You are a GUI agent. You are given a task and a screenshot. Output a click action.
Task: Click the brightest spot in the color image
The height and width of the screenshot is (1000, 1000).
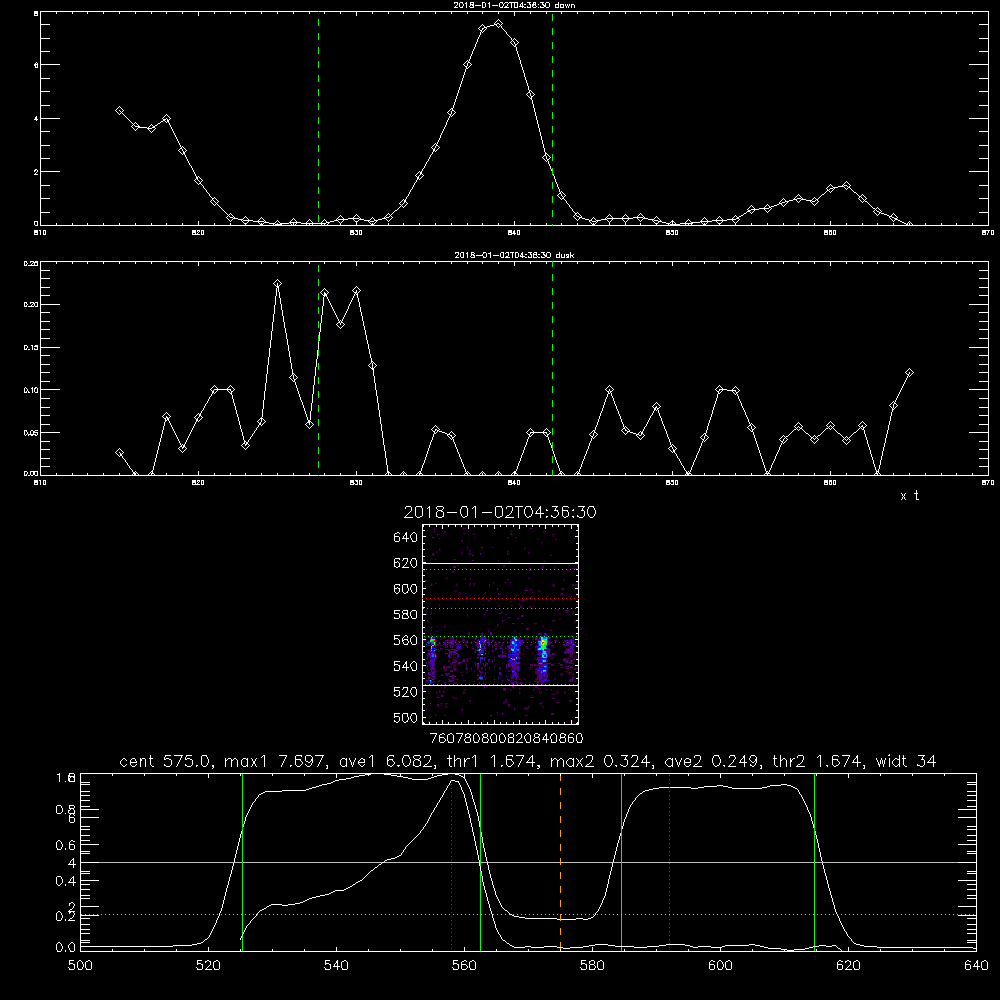click(x=543, y=643)
